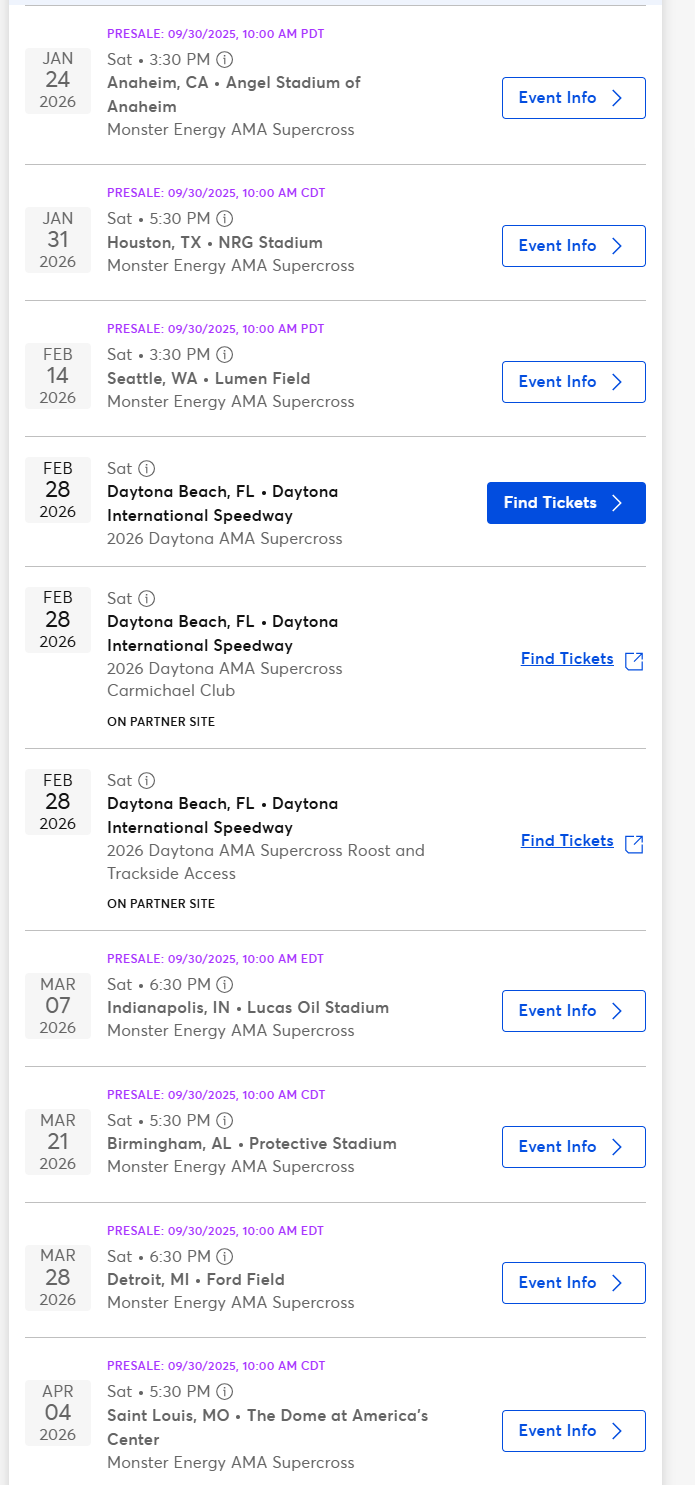695x1485 pixels.
Task: Click the external link icon beside Carmichael Club tickets
Action: 634,660
